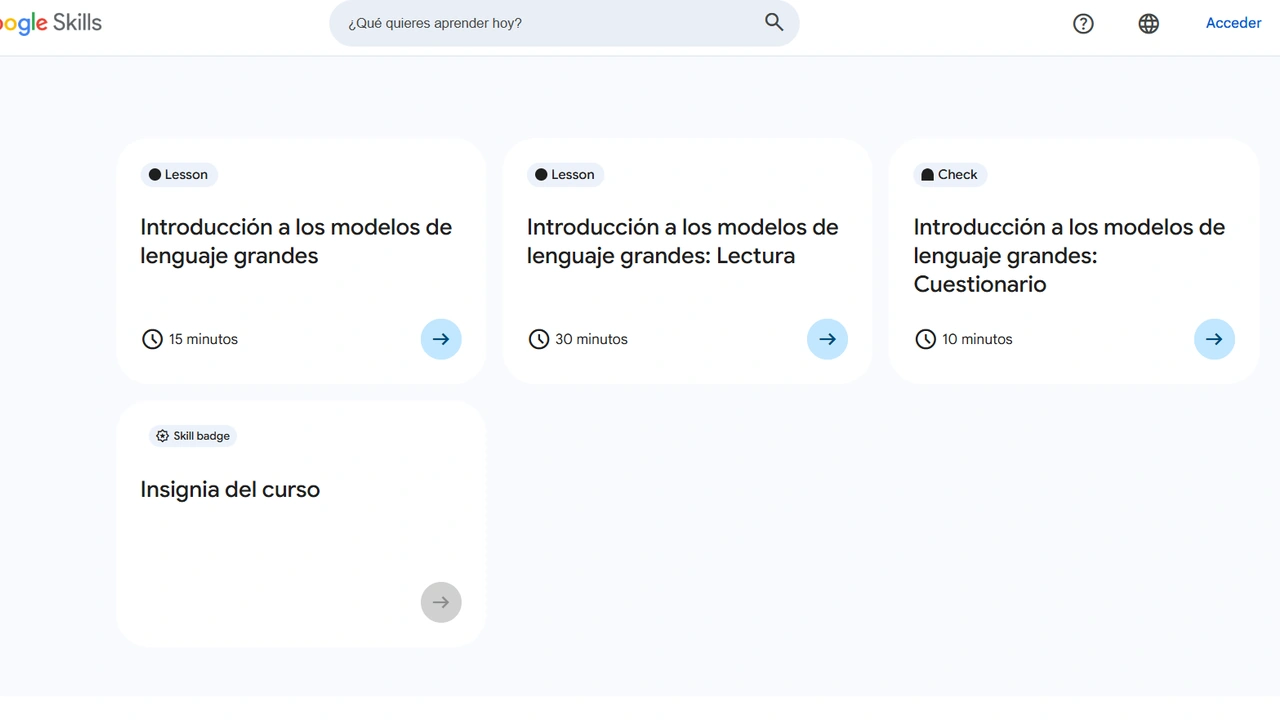Click the Google Skills logo
1280x720 pixels.
tap(50, 23)
